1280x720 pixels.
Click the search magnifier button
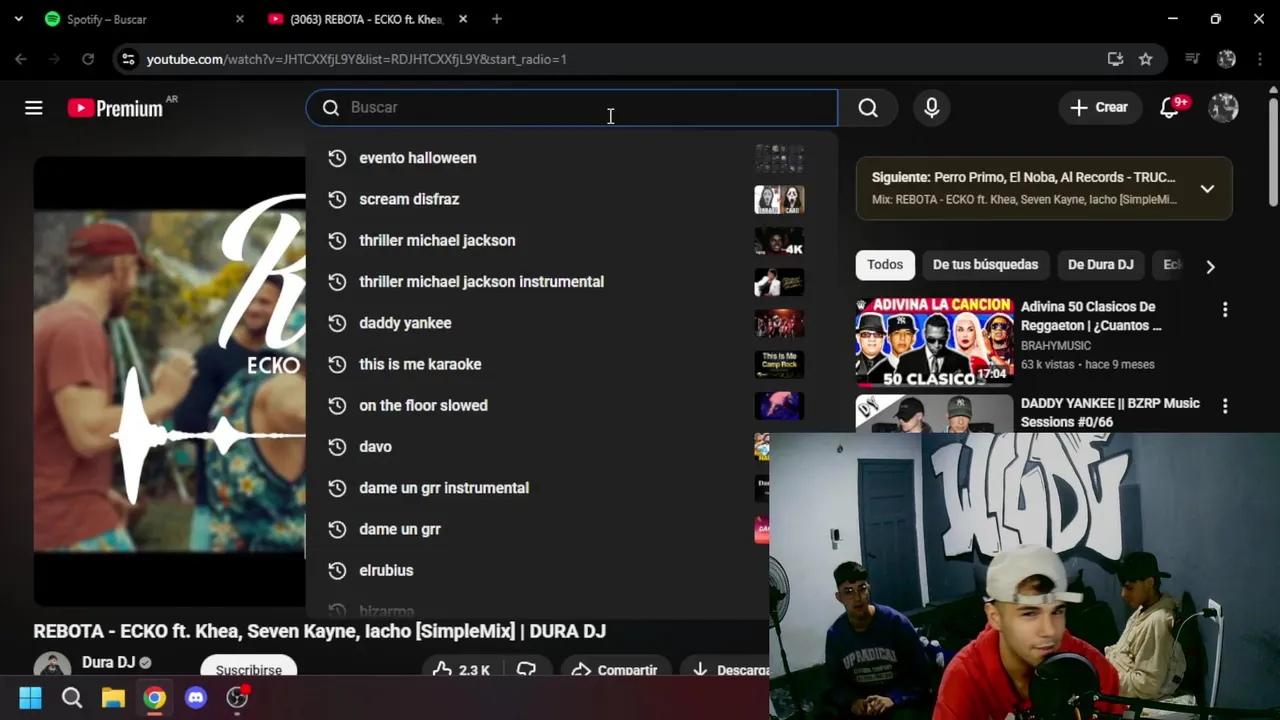pos(868,108)
